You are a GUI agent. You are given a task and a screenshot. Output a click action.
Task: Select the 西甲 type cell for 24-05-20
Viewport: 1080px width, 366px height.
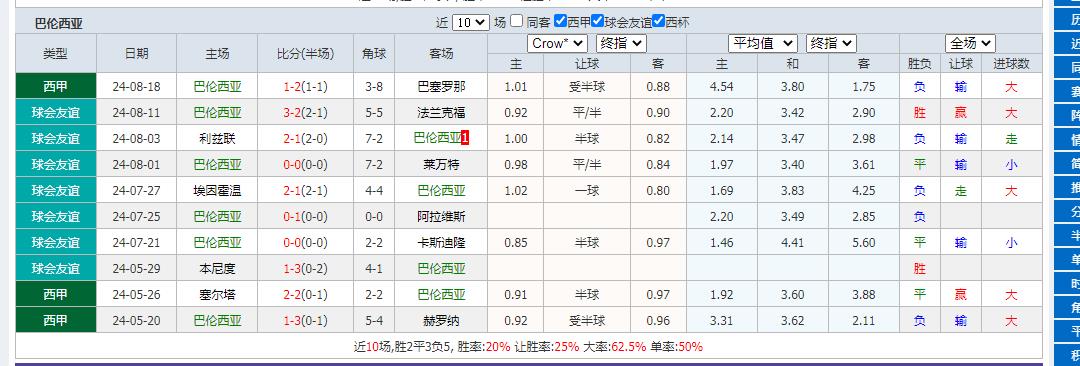click(56, 321)
